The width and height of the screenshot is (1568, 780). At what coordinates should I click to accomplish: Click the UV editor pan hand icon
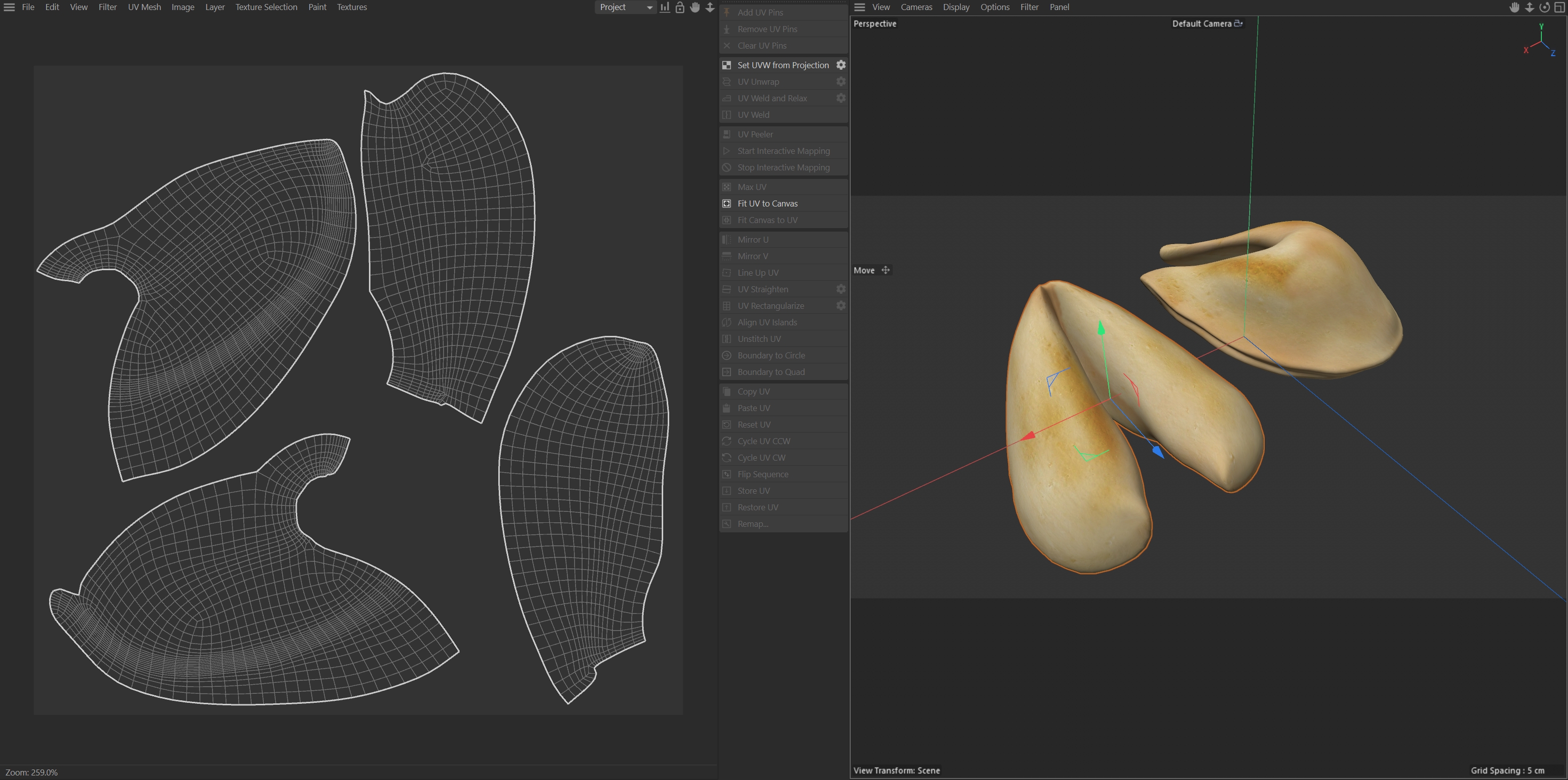[695, 8]
